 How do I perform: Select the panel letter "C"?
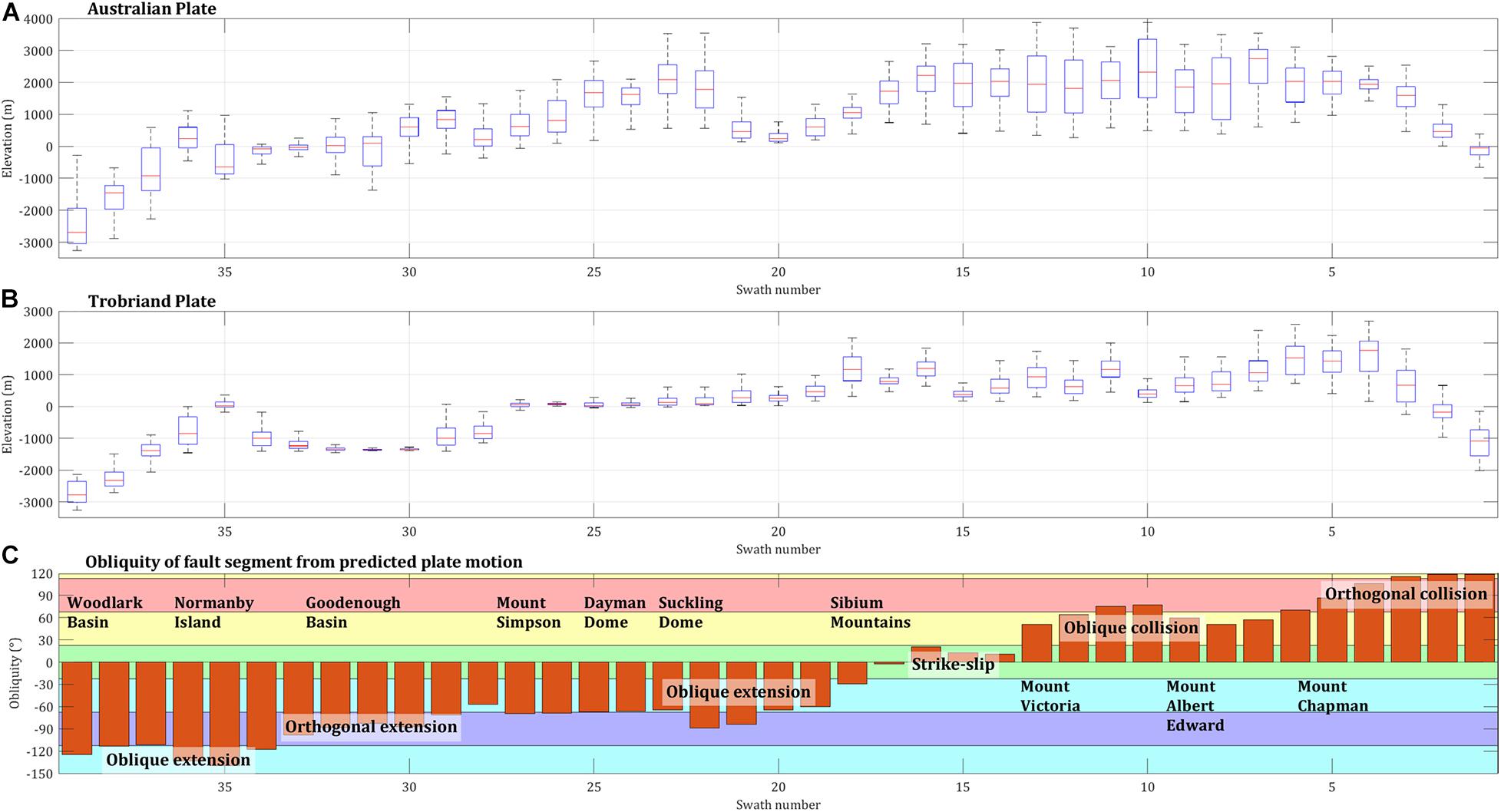click(10, 555)
